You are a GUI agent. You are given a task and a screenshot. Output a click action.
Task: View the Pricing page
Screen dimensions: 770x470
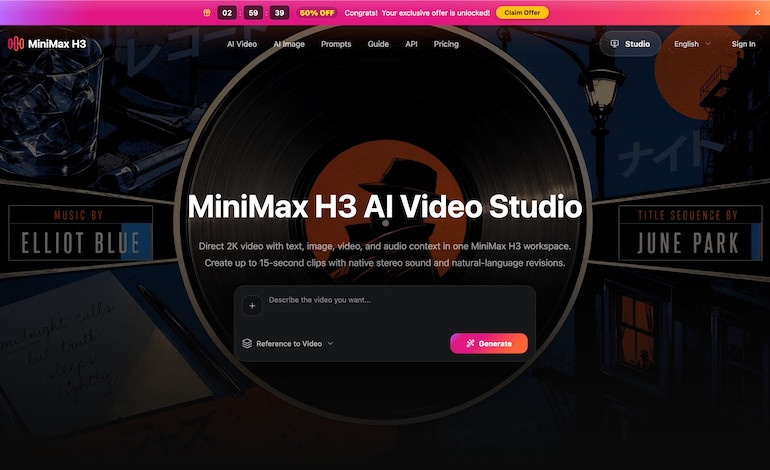pos(446,44)
